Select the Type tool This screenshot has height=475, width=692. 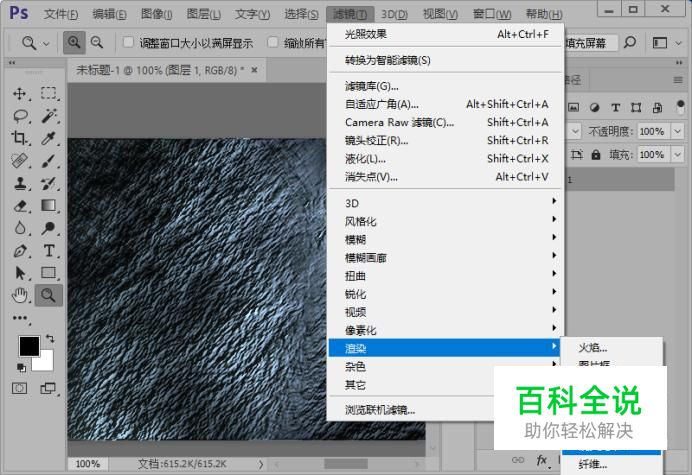(49, 251)
